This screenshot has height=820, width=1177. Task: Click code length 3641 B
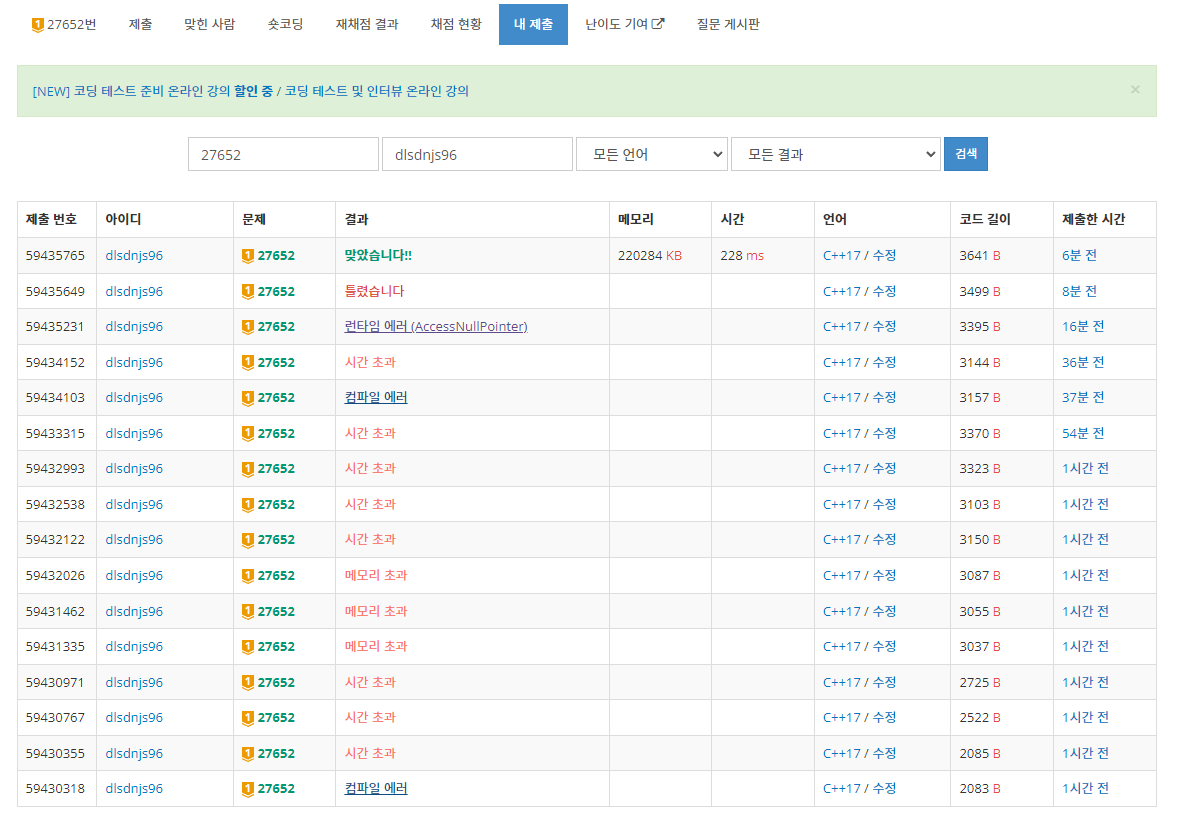click(980, 255)
